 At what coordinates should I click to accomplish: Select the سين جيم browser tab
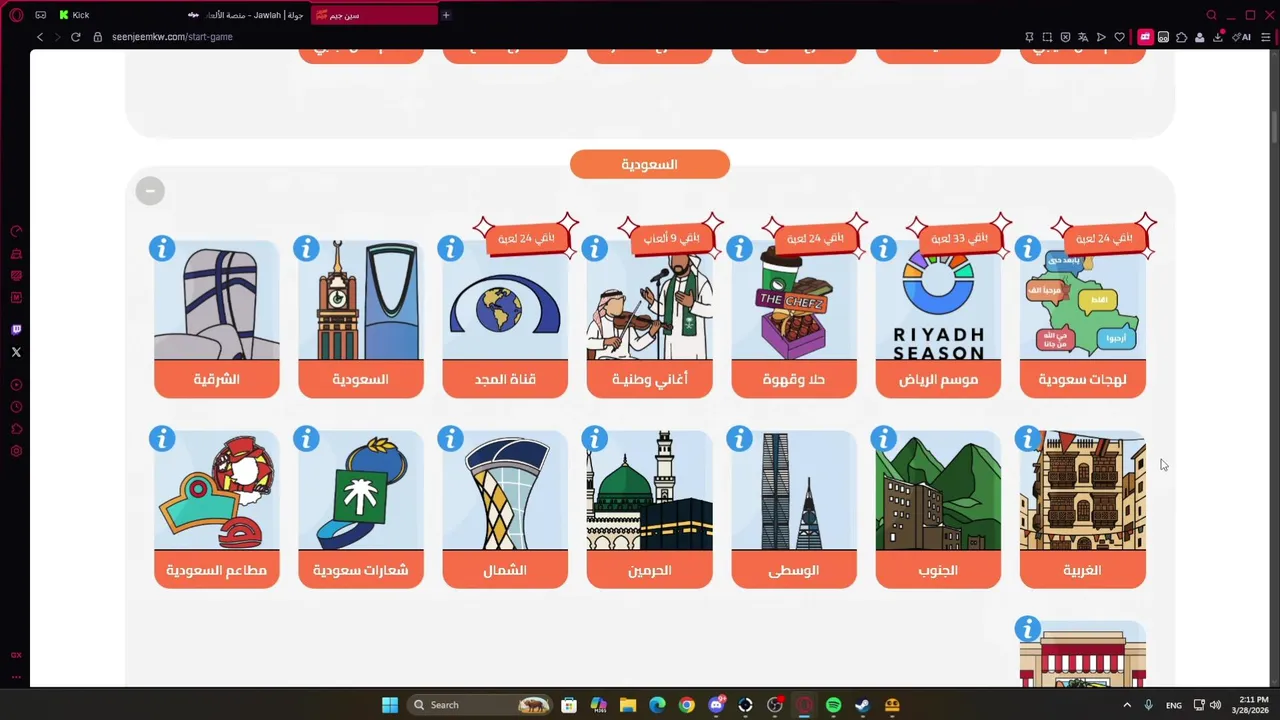coord(374,15)
